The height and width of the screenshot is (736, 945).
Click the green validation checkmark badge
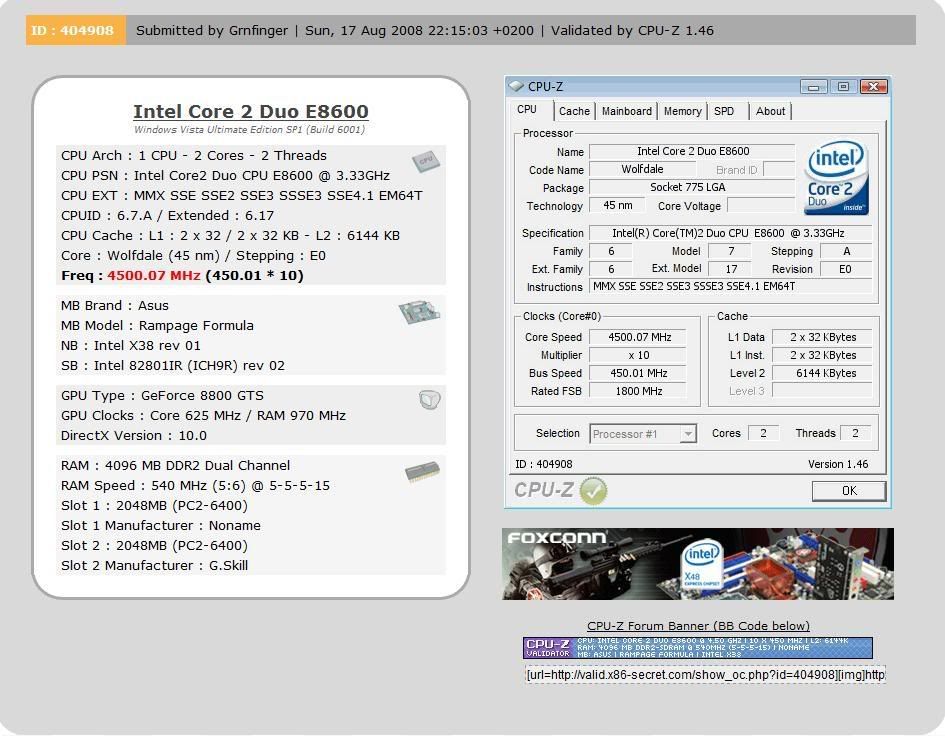(x=593, y=490)
